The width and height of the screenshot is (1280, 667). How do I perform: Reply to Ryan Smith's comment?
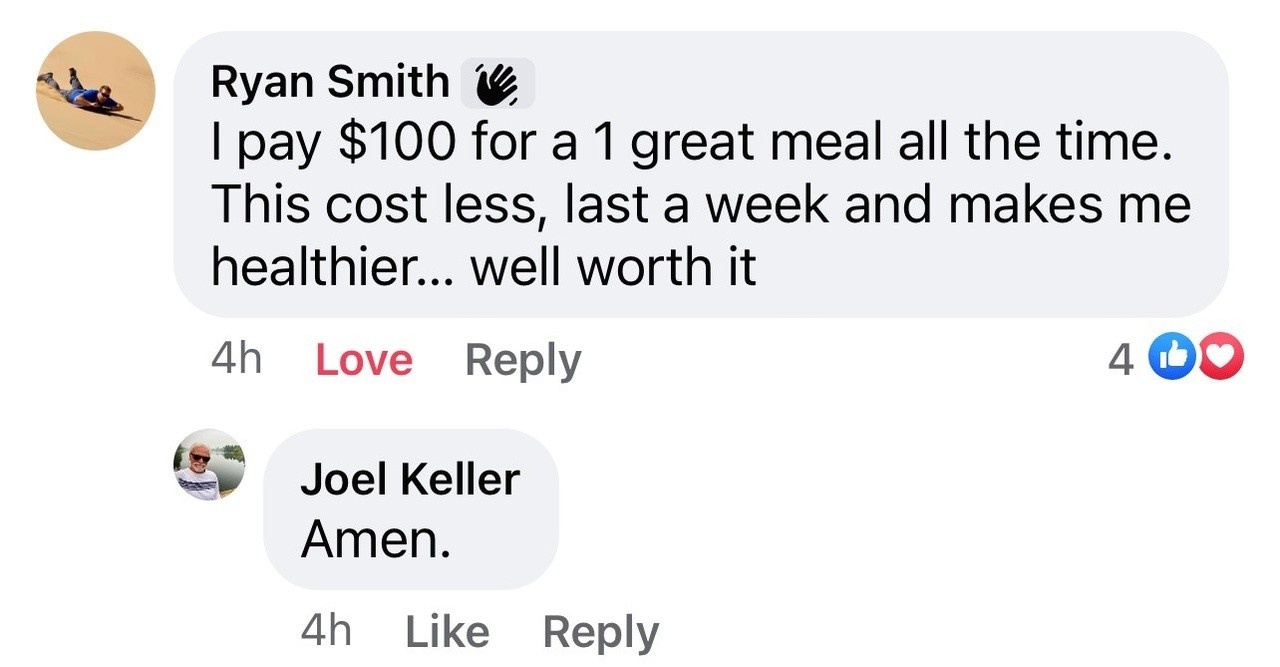pos(522,360)
